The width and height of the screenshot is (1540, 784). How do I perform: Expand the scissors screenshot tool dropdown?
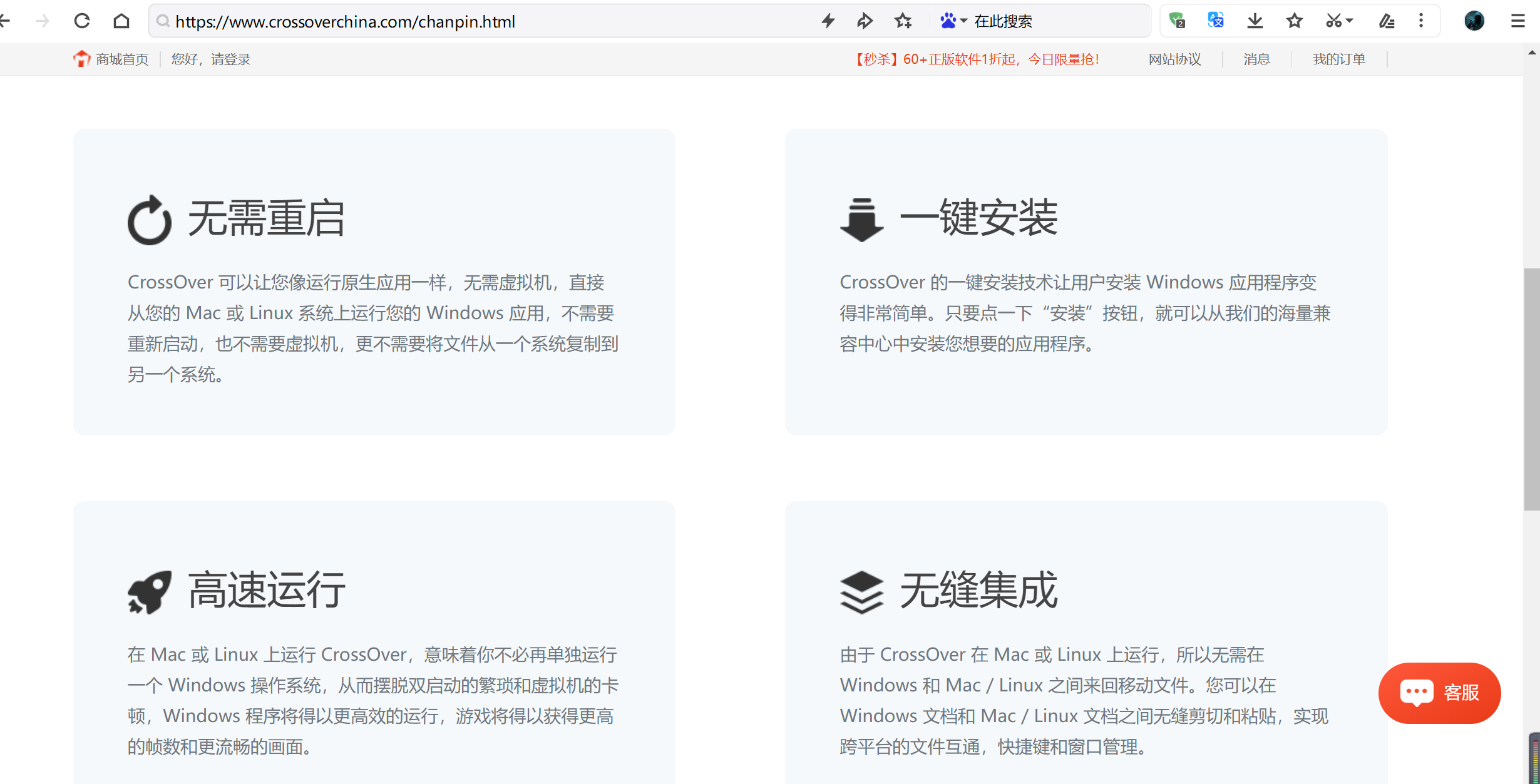(1349, 21)
